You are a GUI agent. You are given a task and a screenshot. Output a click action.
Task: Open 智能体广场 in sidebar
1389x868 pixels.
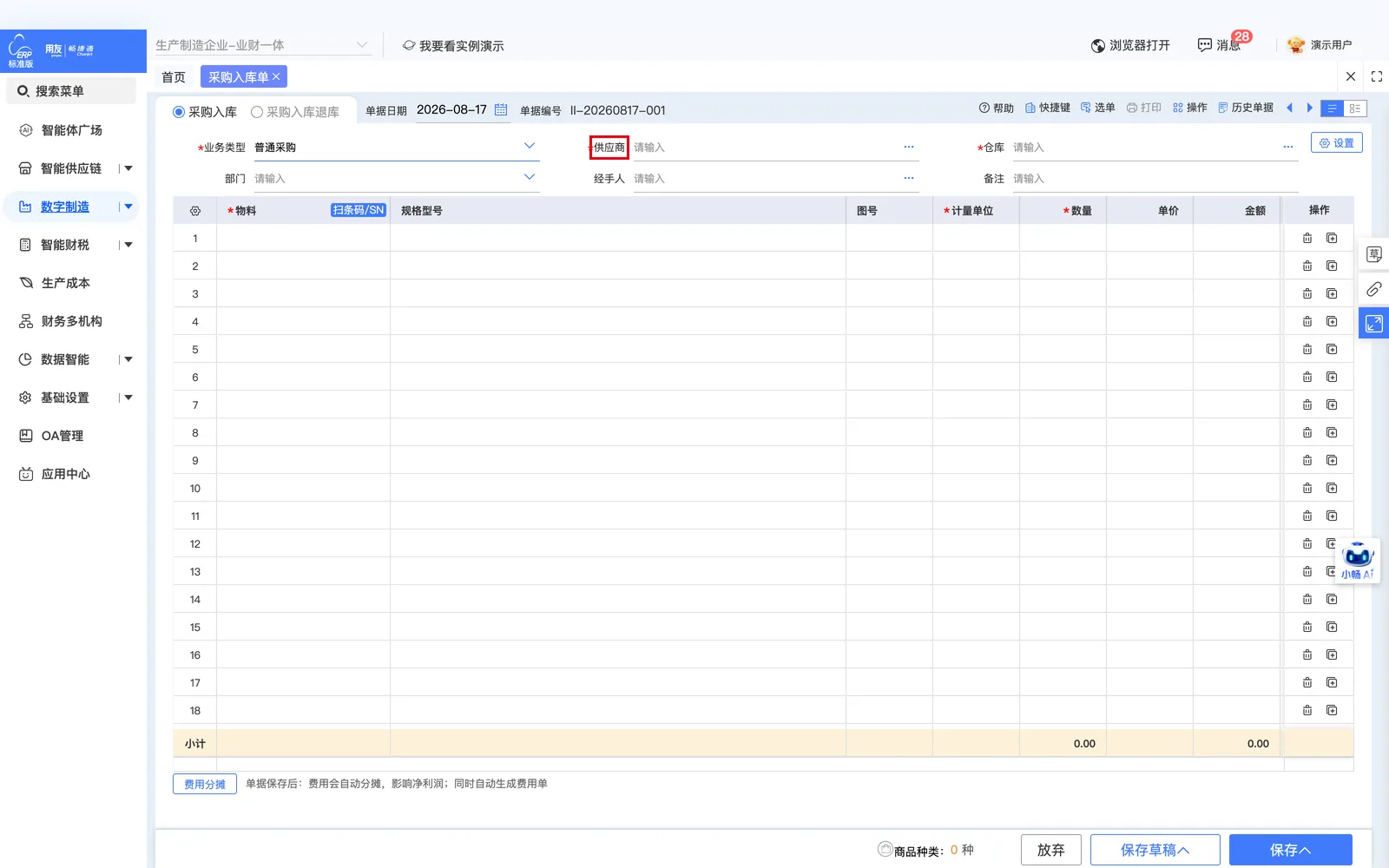pos(71,130)
